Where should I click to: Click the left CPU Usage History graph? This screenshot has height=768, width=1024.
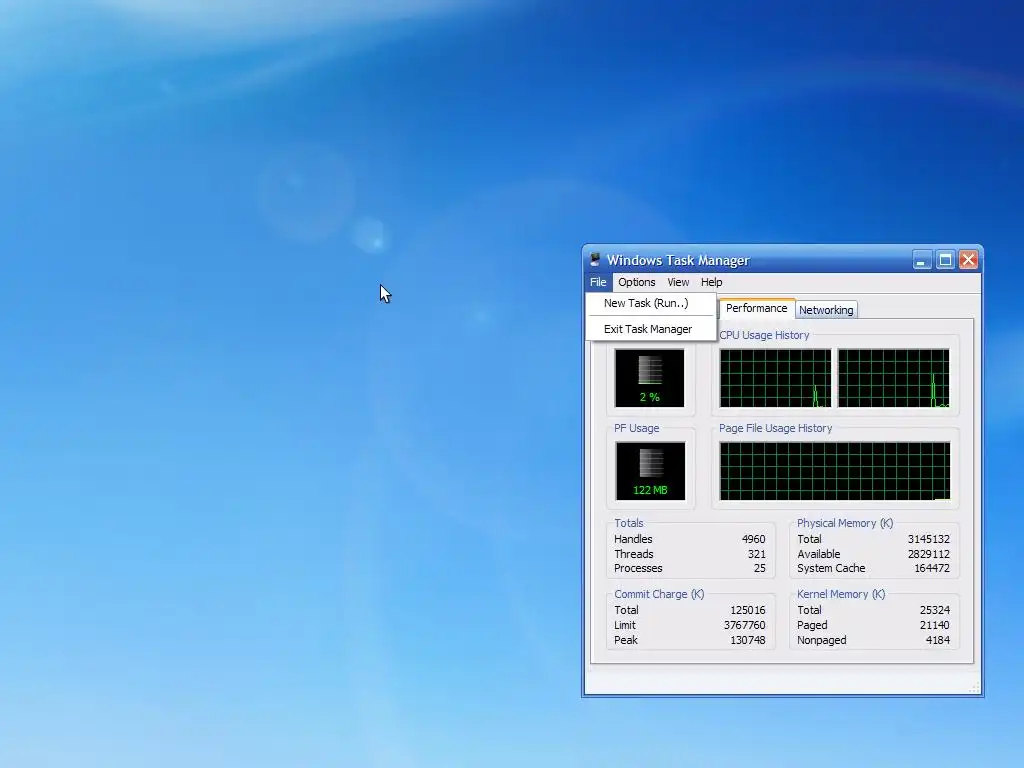775,378
